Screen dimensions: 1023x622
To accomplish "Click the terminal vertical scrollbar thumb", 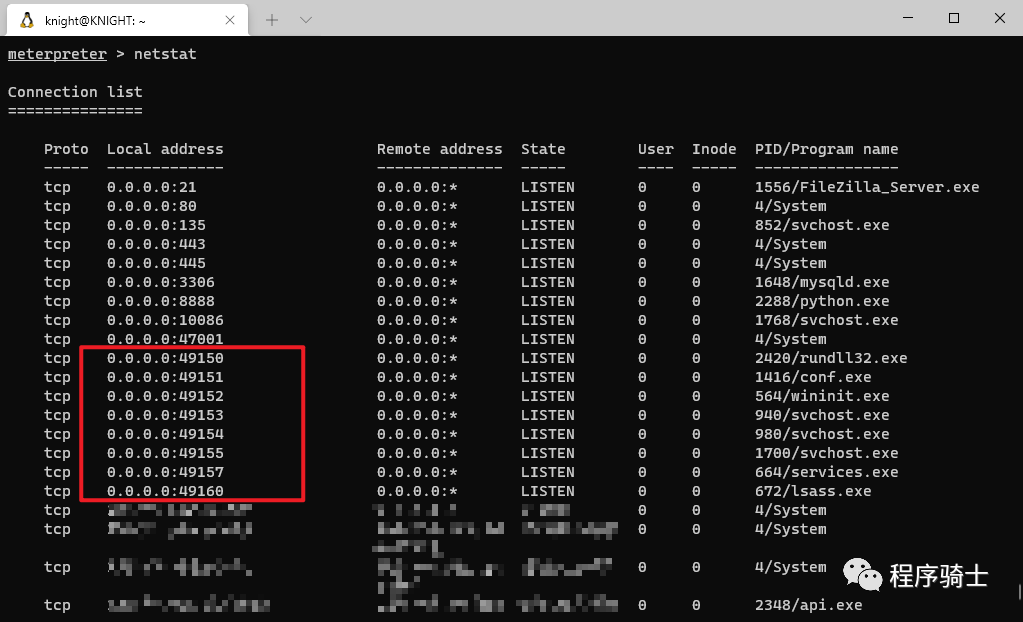I will coord(1019,592).
